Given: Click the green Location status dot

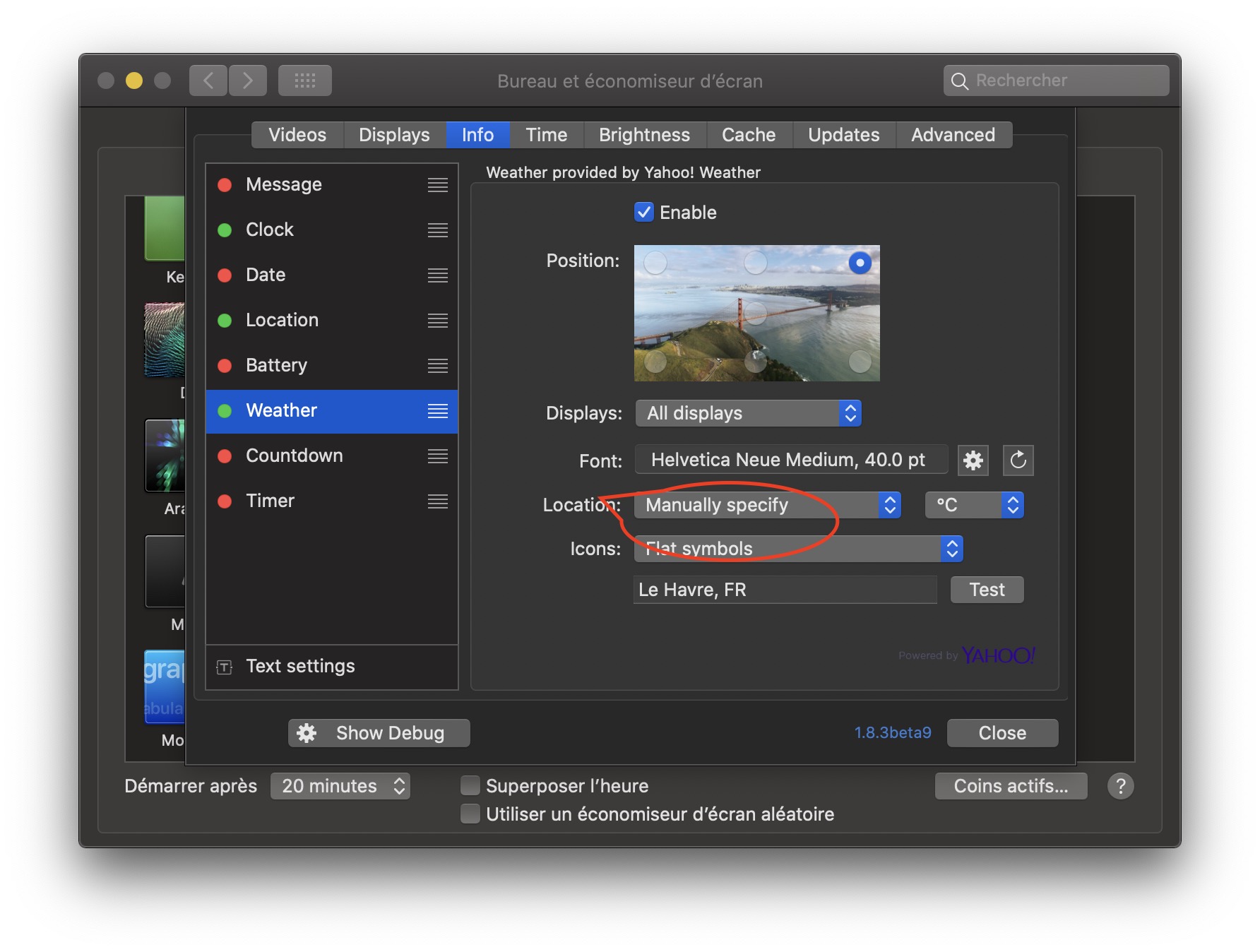Looking at the screenshot, I should pos(225,321).
